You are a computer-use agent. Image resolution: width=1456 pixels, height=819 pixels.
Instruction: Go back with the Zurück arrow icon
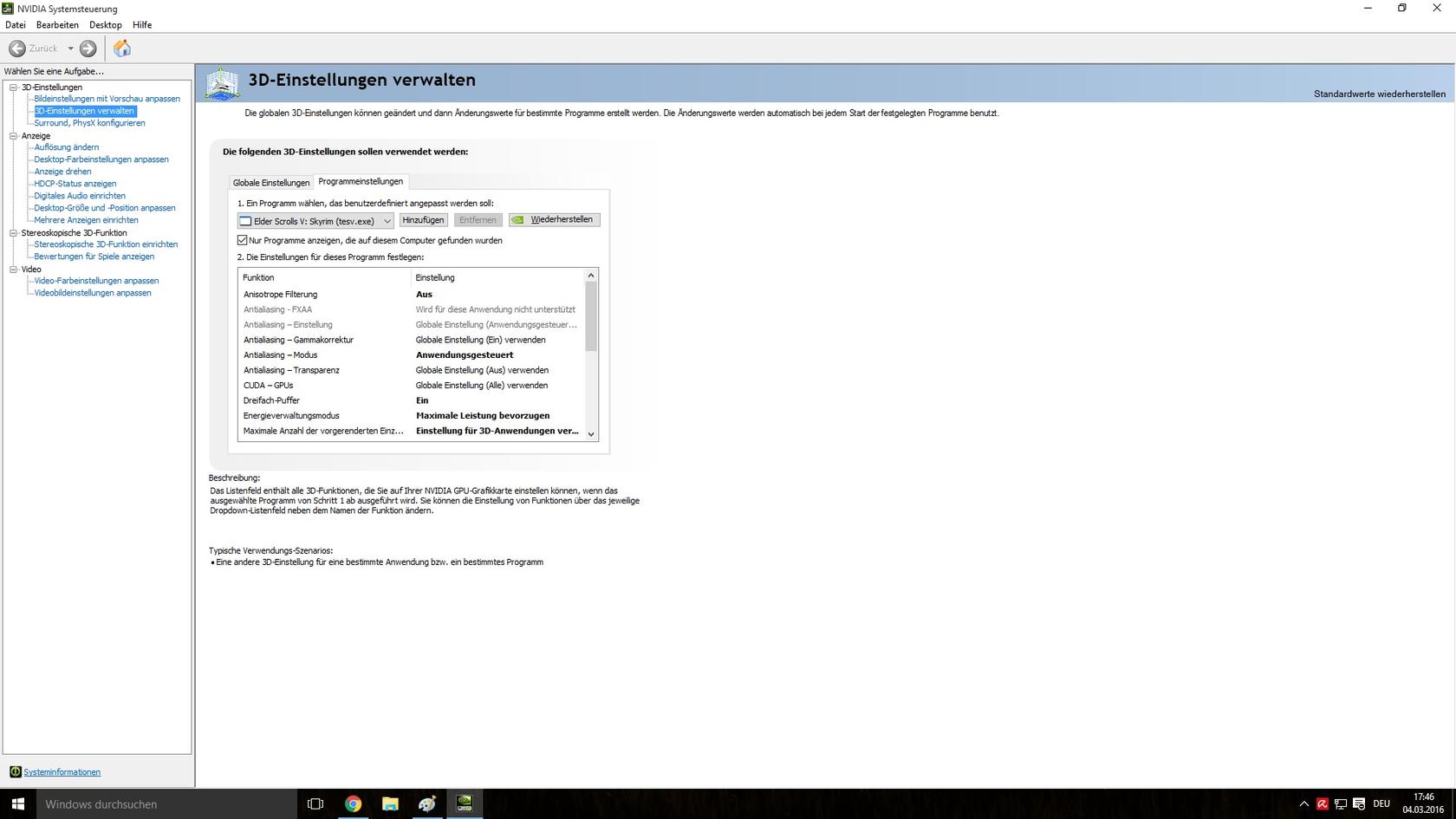[17, 49]
